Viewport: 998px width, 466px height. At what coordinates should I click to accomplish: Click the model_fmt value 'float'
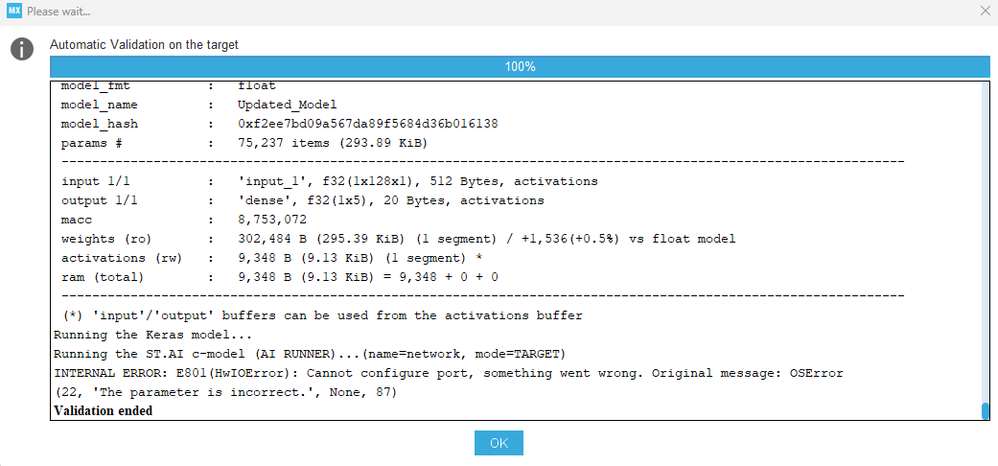(257, 85)
